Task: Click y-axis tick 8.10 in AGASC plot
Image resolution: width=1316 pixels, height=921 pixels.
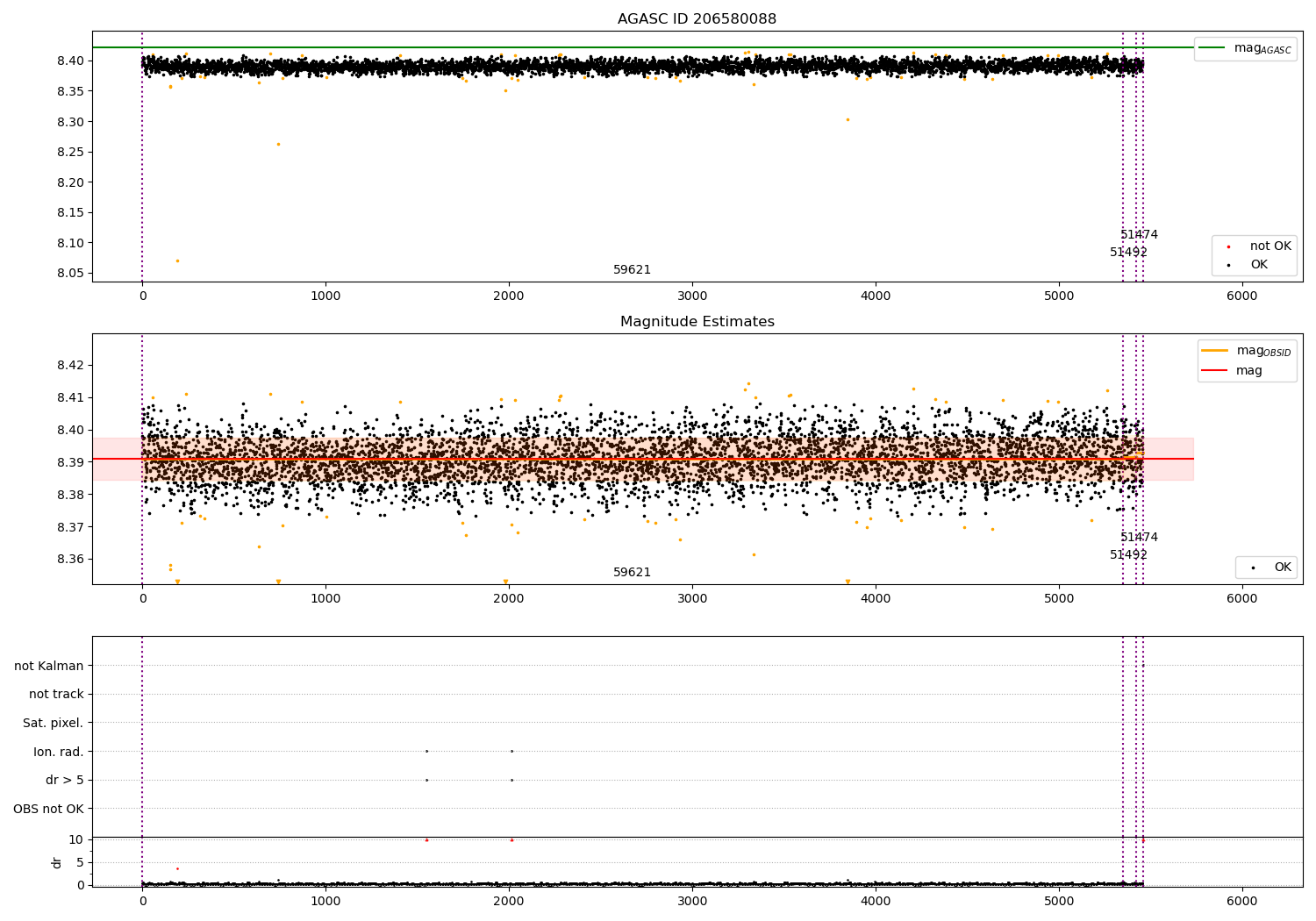Action: pos(71,243)
